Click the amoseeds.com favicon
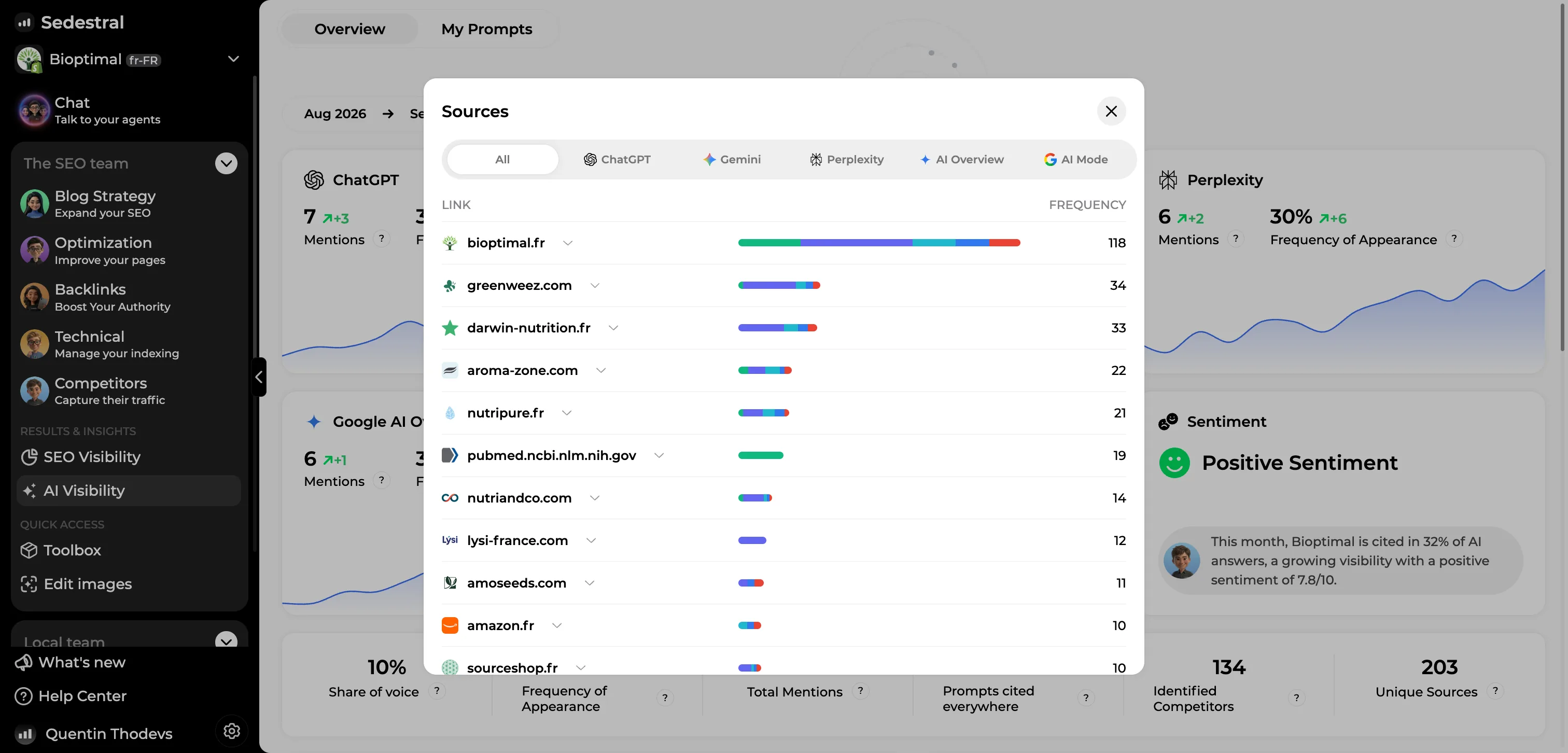This screenshot has width=1568, height=753. tap(450, 583)
